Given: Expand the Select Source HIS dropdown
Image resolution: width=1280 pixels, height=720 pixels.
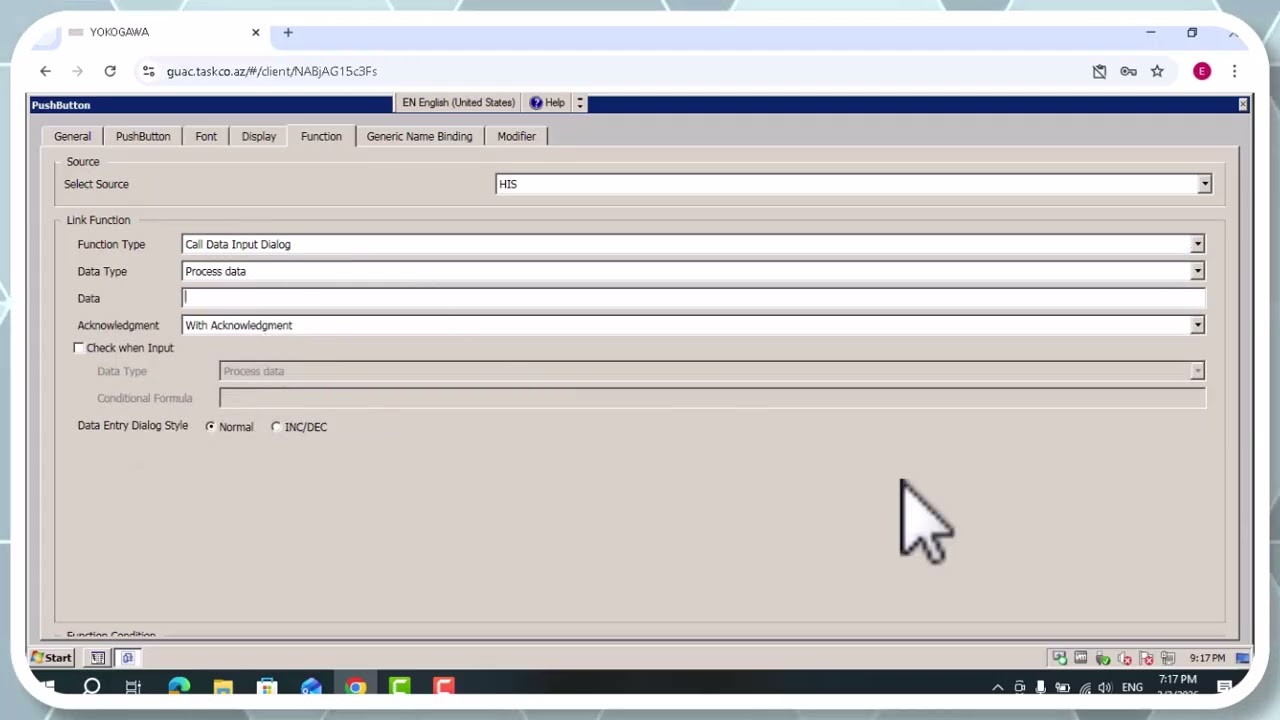Looking at the screenshot, I should pyautogui.click(x=1205, y=184).
